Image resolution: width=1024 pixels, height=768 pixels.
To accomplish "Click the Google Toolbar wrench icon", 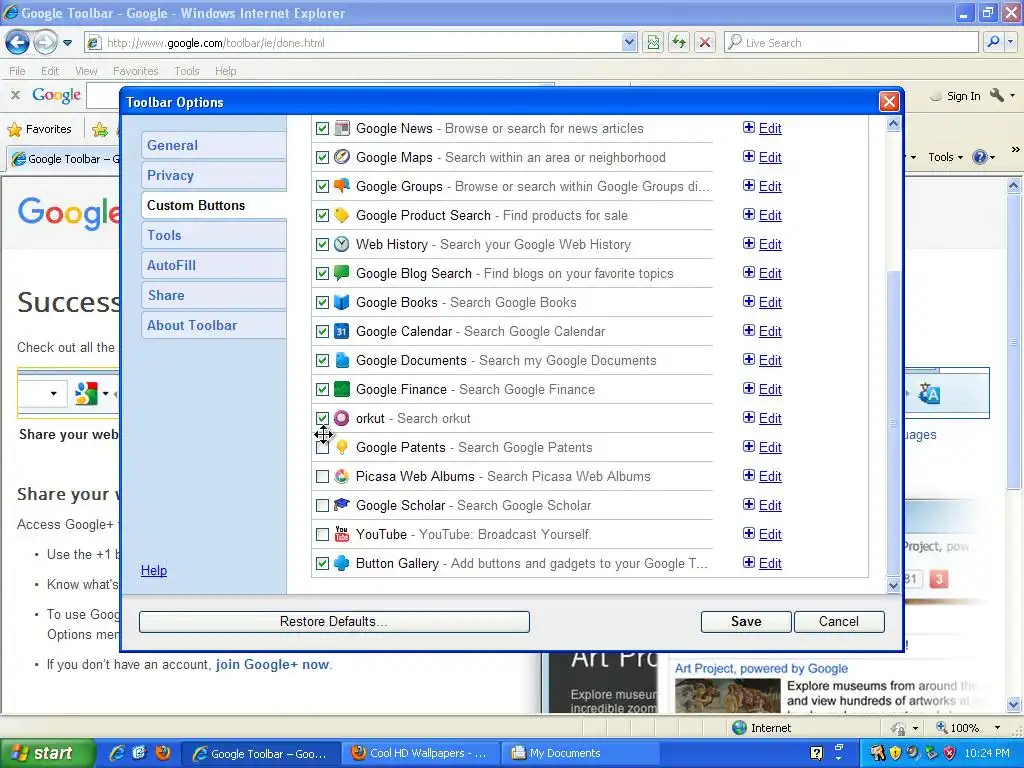I will pyautogui.click(x=997, y=95).
